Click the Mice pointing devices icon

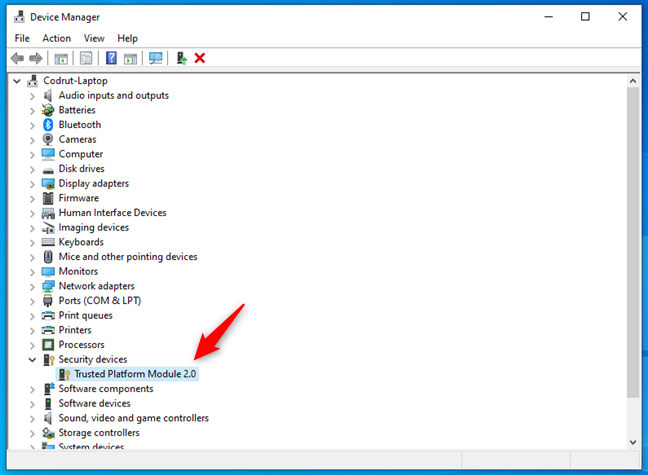[x=48, y=257]
